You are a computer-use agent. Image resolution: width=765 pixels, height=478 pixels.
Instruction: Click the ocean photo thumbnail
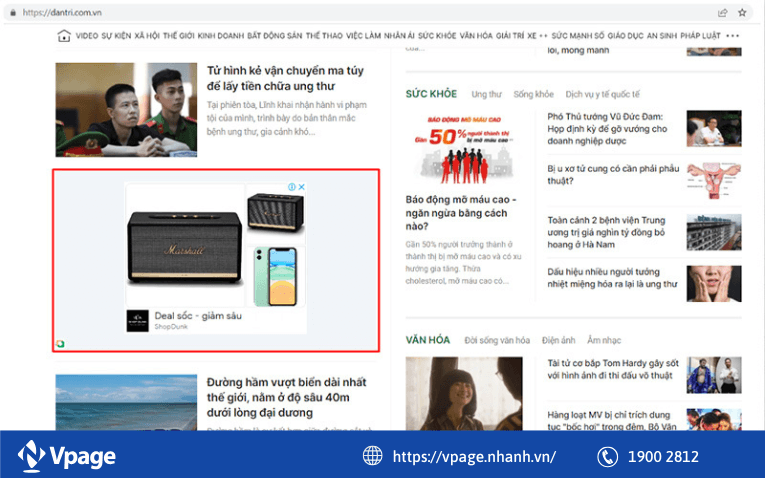pyautogui.click(x=126, y=402)
